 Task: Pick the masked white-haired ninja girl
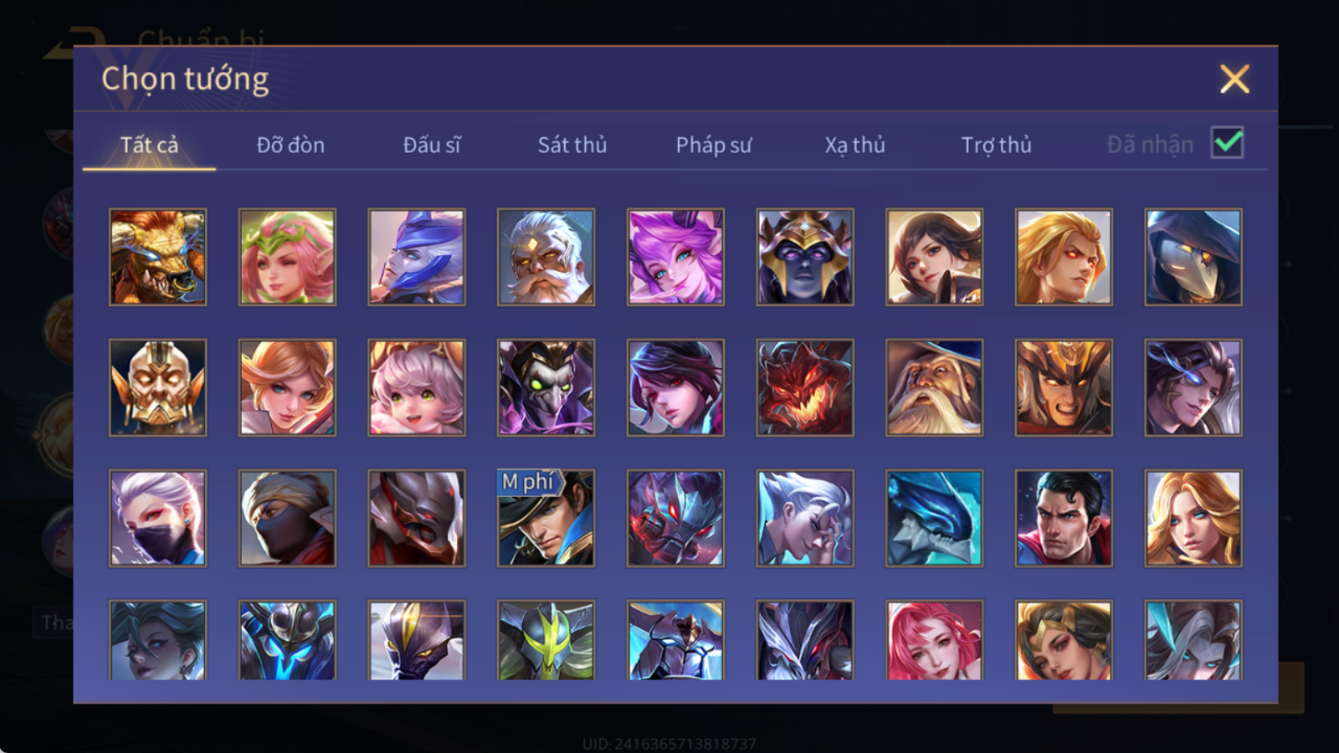pyautogui.click(x=158, y=518)
